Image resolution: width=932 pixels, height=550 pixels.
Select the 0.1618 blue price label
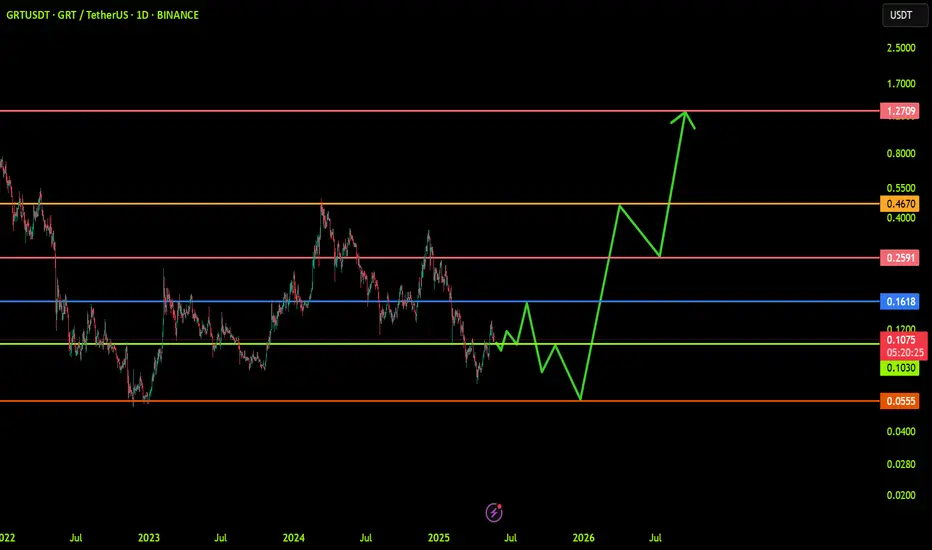pos(899,301)
